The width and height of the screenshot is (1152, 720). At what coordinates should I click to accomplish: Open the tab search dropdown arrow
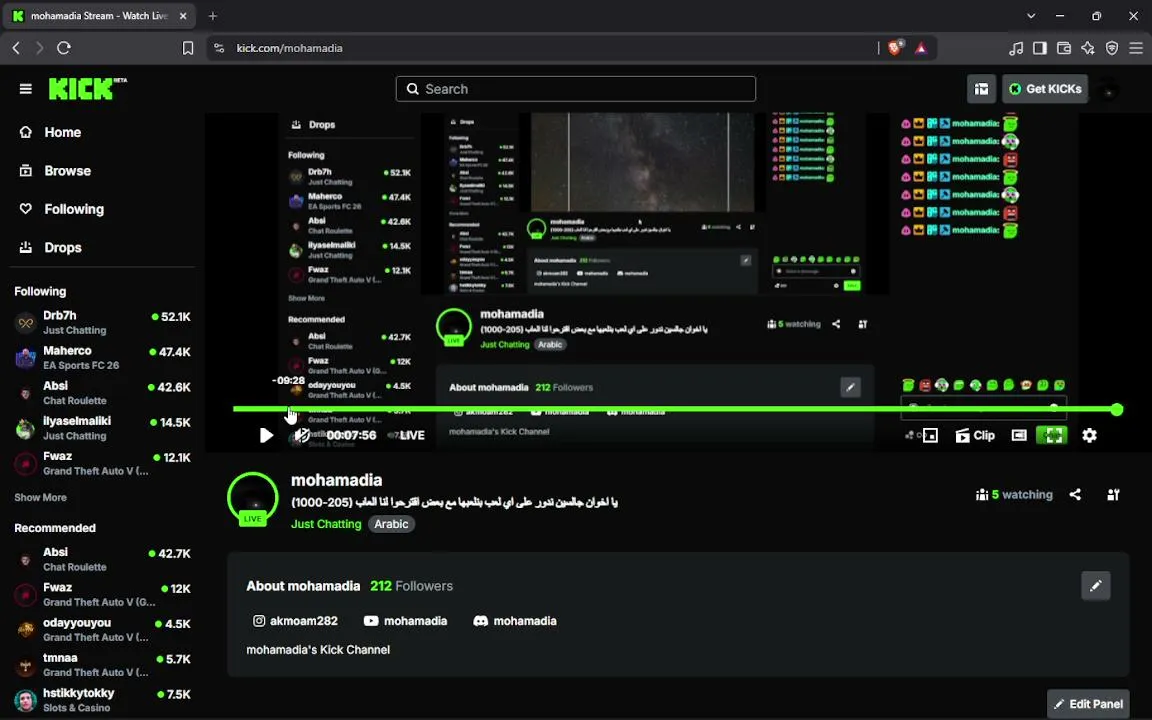1031,15
